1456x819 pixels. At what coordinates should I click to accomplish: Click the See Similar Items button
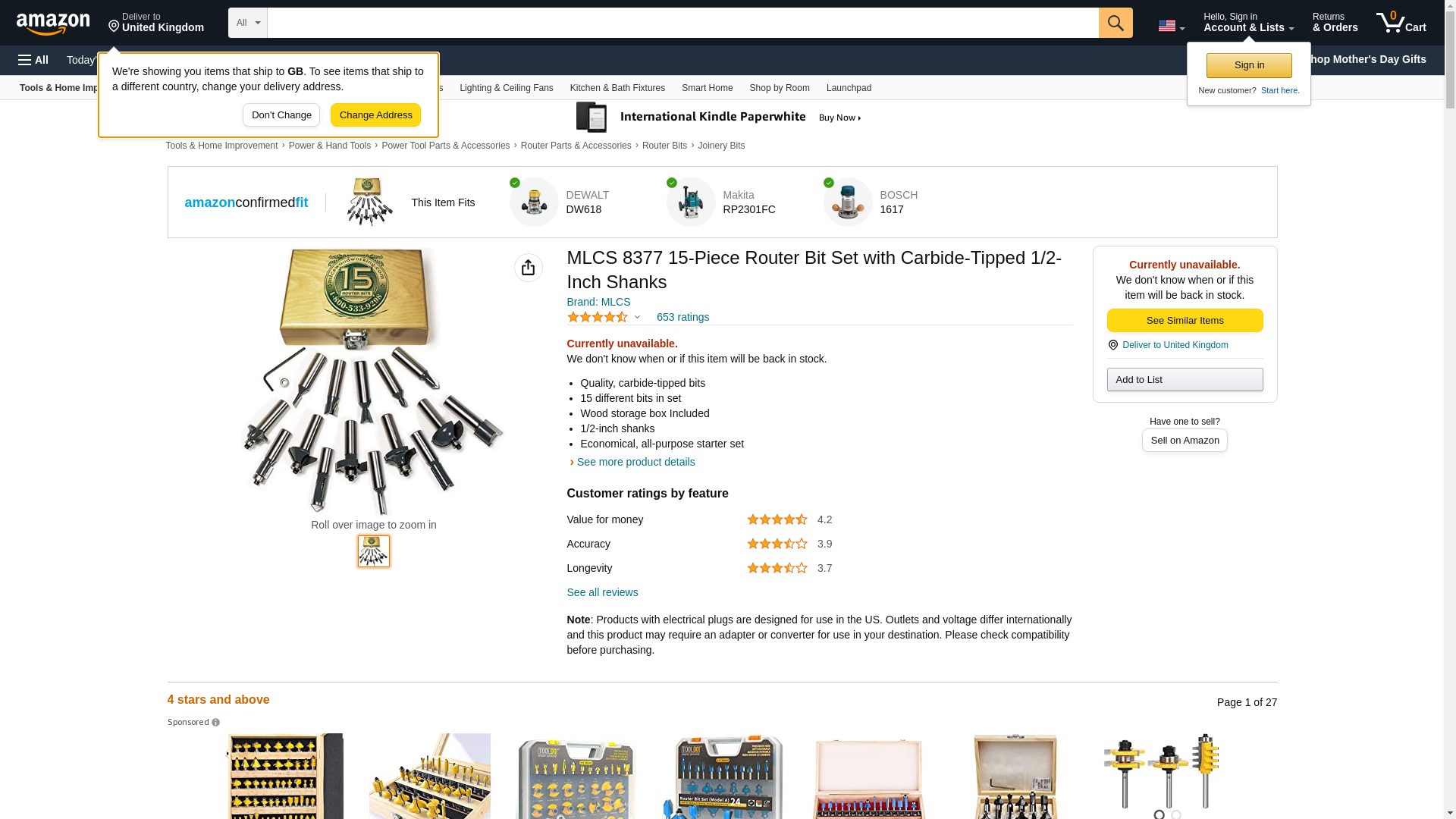coord(1185,321)
